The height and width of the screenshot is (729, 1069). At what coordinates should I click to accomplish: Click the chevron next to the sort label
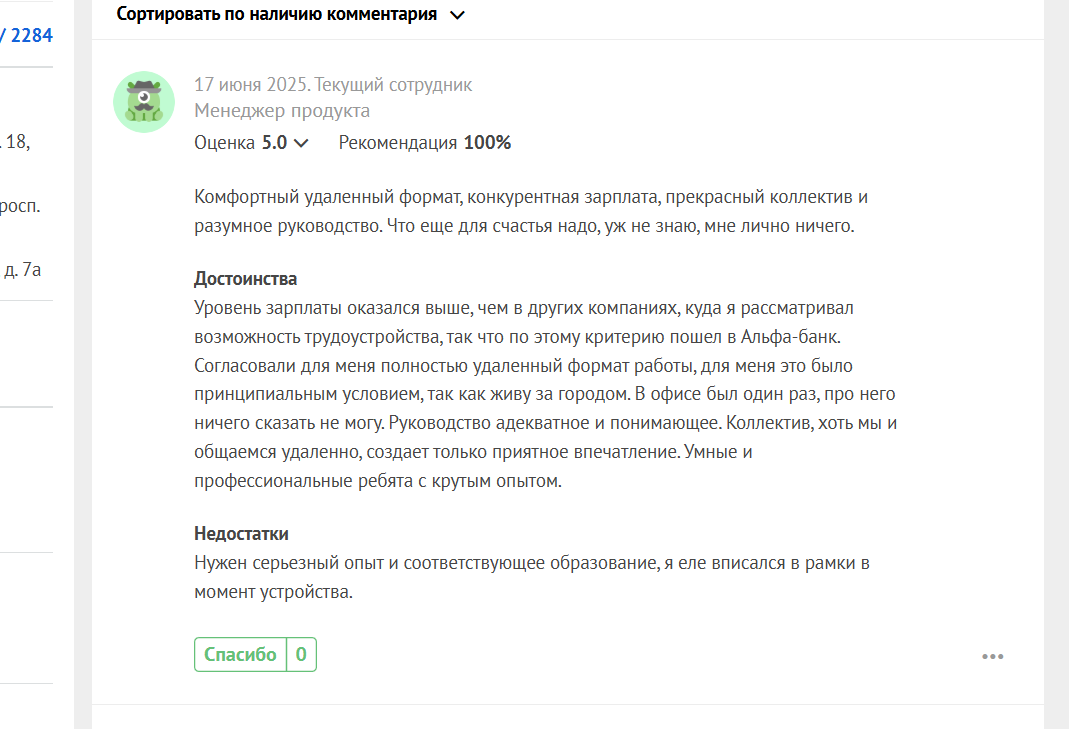[x=457, y=15]
